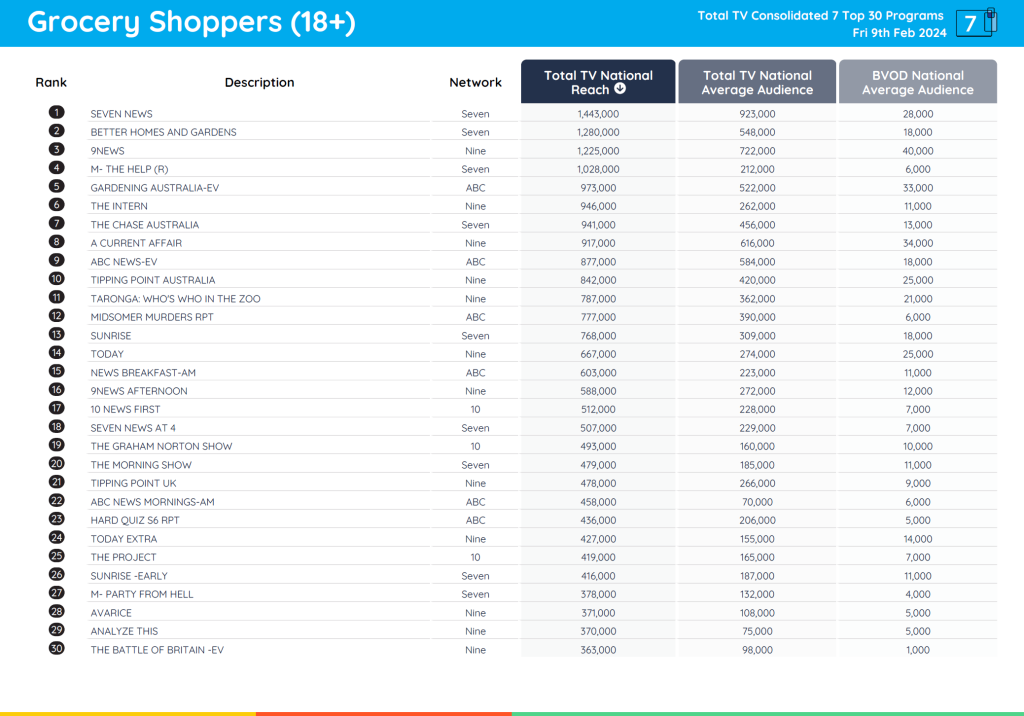Image resolution: width=1024 pixels, height=716 pixels.
Task: Click the rank 30 badge for THE BATTLE OF BRITAIN
Action: [55, 649]
